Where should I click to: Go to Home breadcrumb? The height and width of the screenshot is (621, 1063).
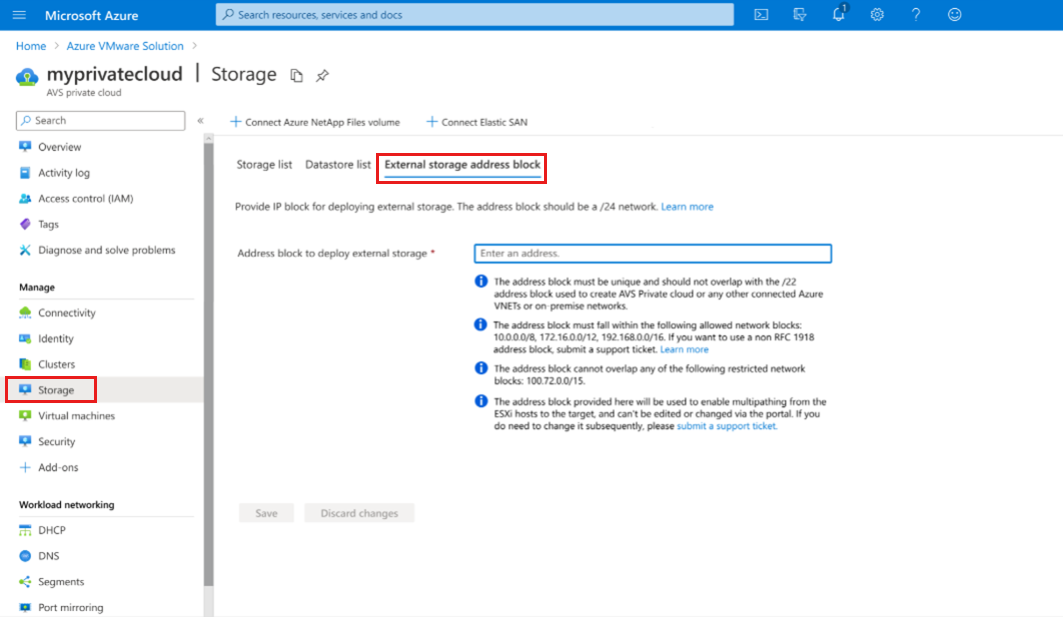(x=31, y=46)
